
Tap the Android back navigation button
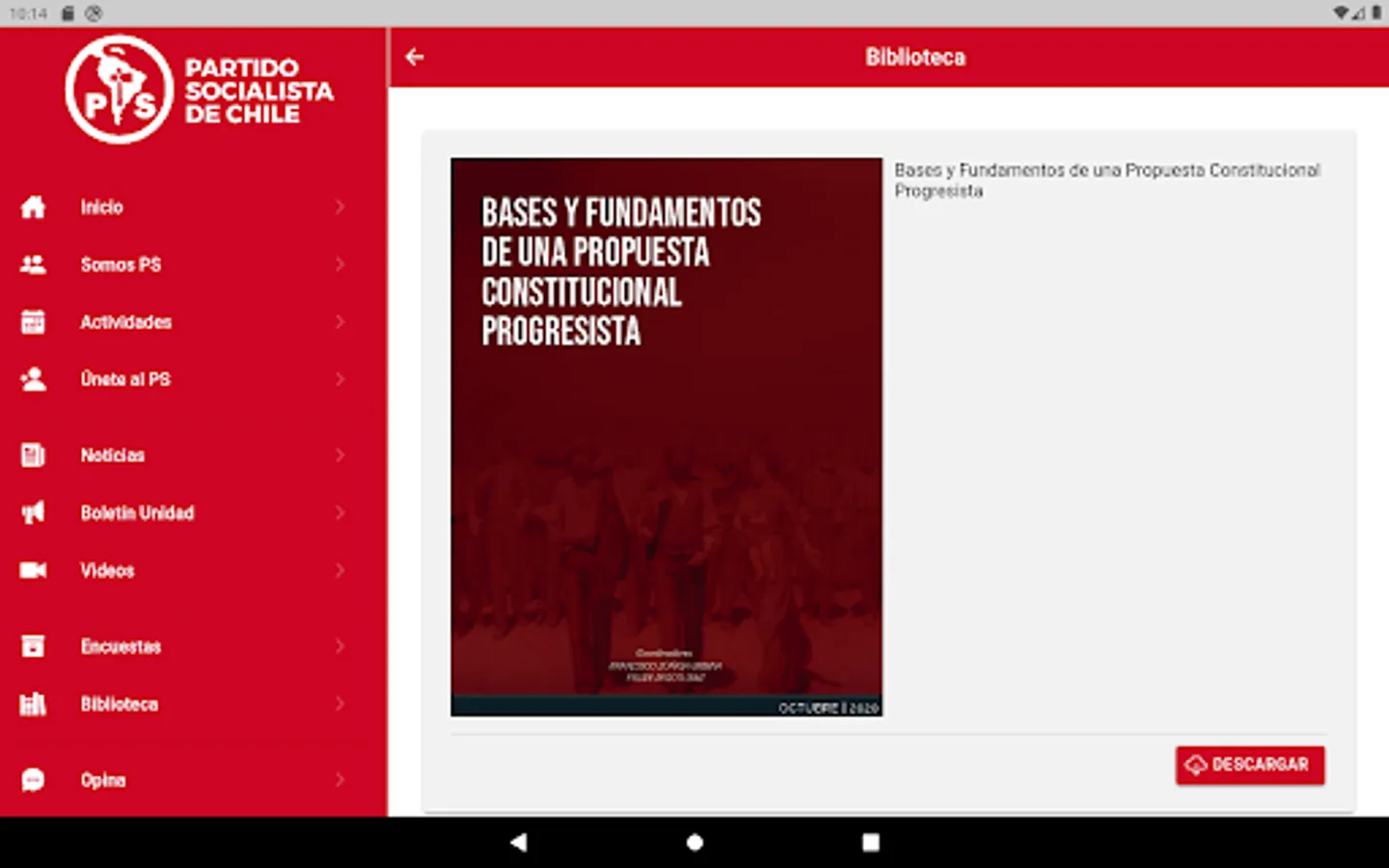click(518, 842)
